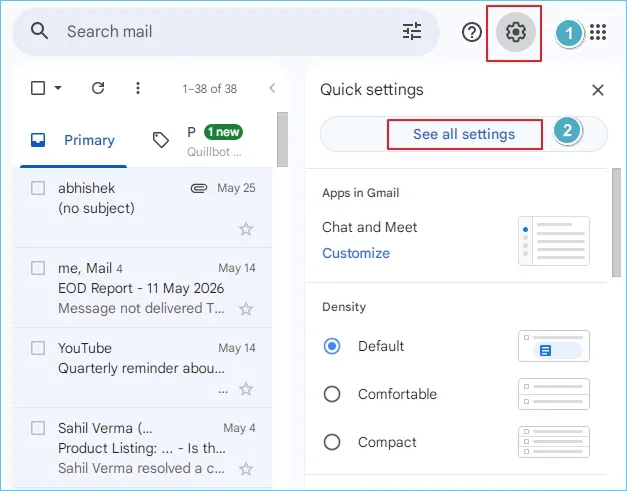
Task: Toggle the select all checkbox
Action: point(38,88)
